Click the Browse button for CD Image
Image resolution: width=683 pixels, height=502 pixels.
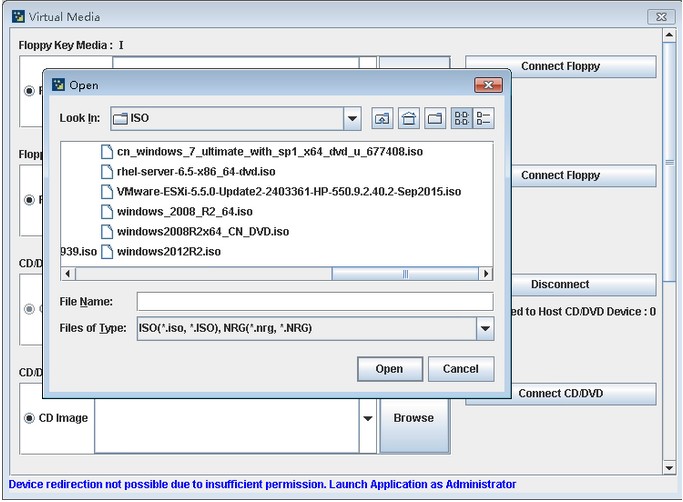pos(414,425)
